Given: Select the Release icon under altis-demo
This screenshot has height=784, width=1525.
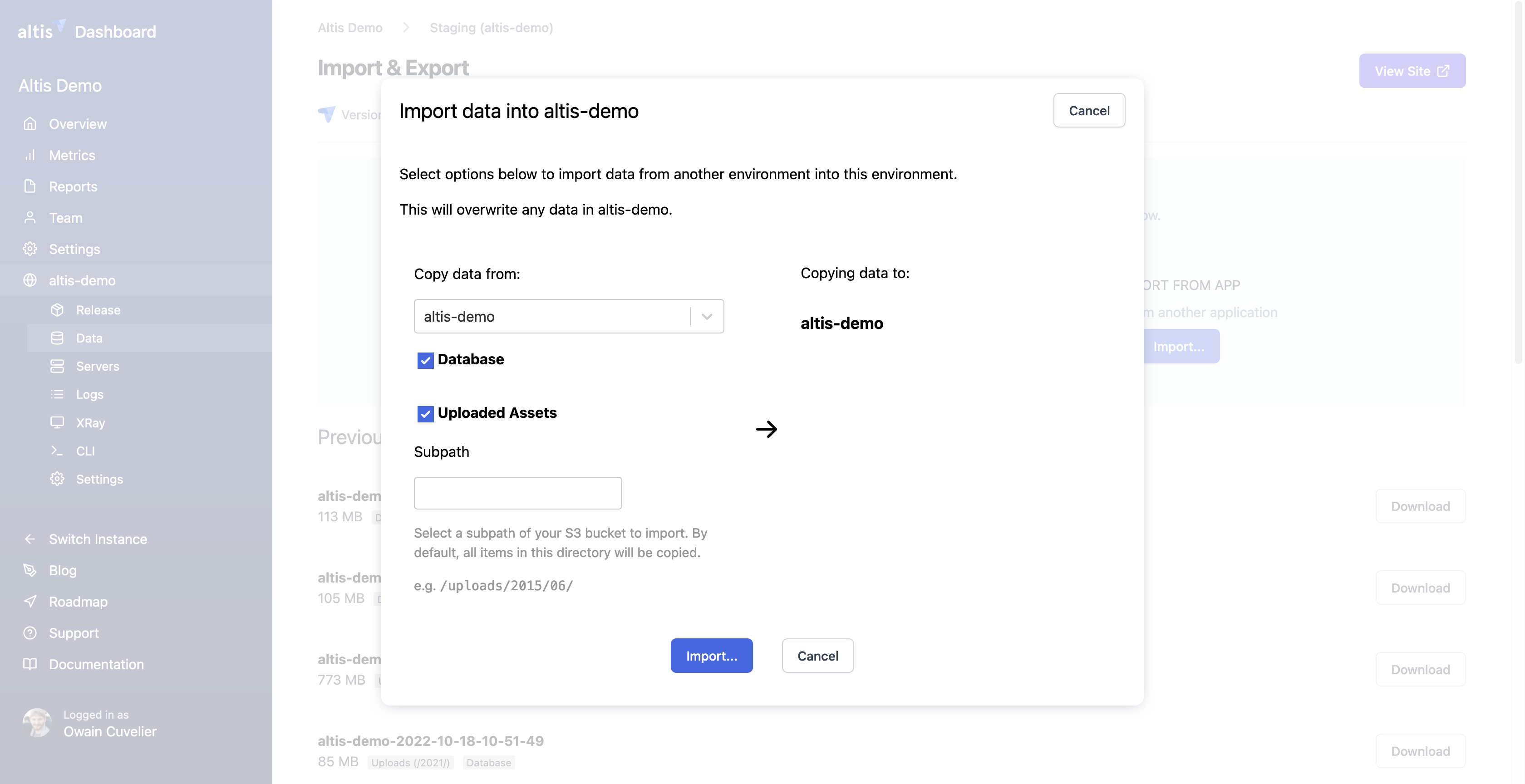Looking at the screenshot, I should tap(58, 309).
